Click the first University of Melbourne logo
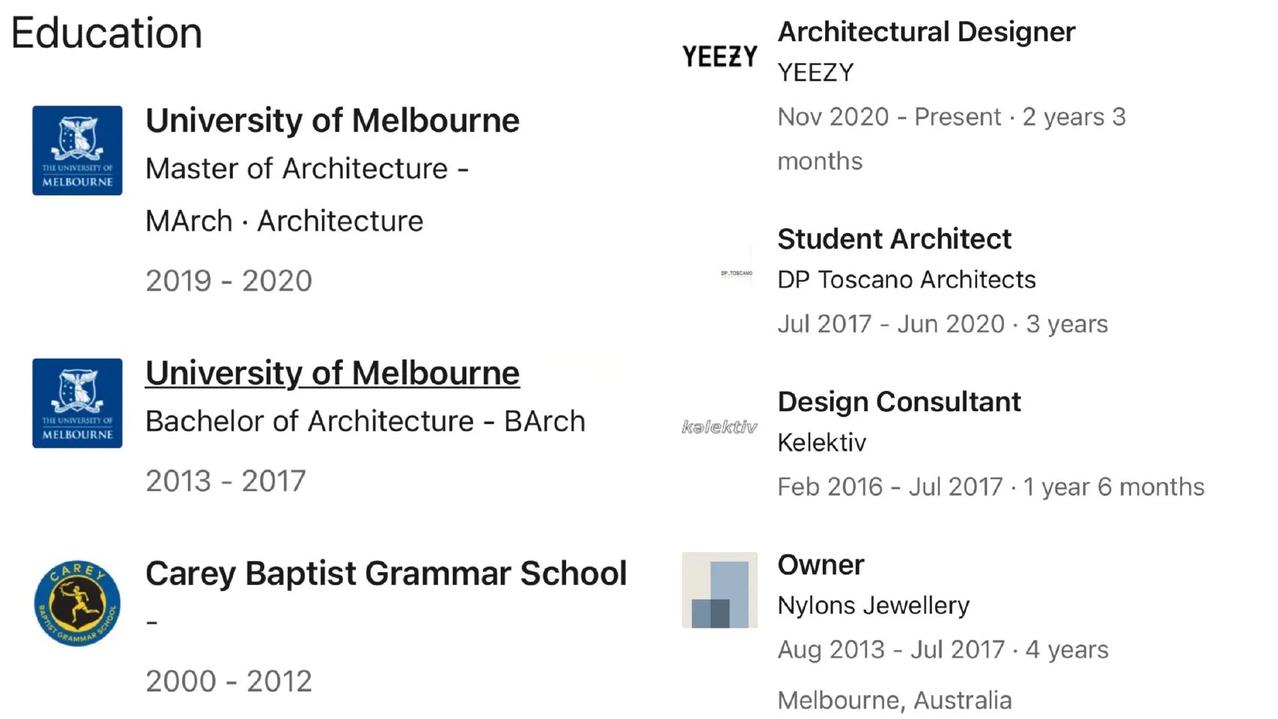The image size is (1278, 719). [x=77, y=150]
